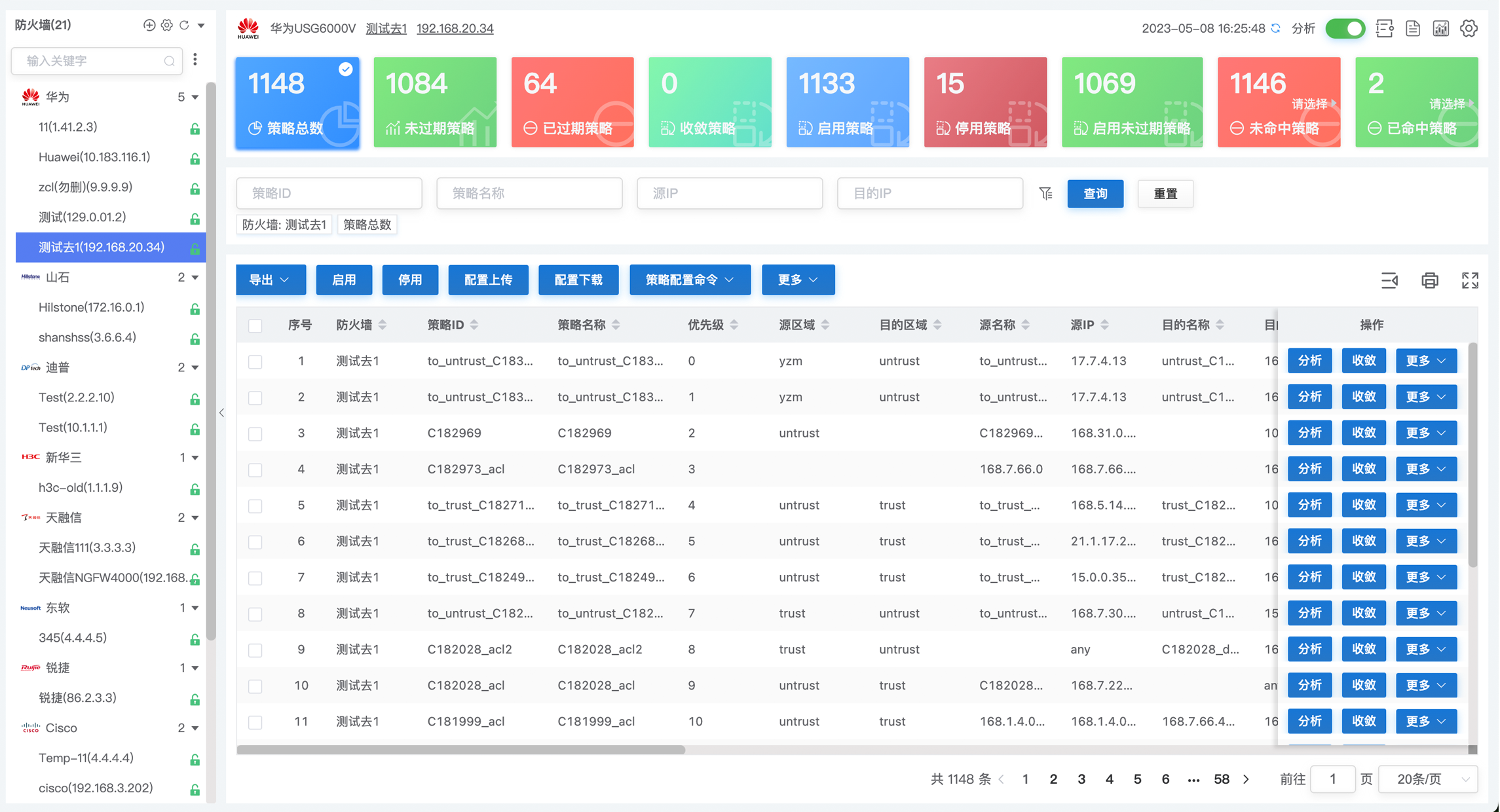Screen dimensions: 1500x812
Task: Refresh the timestamp next to 16:25:48
Action: tap(1275, 28)
